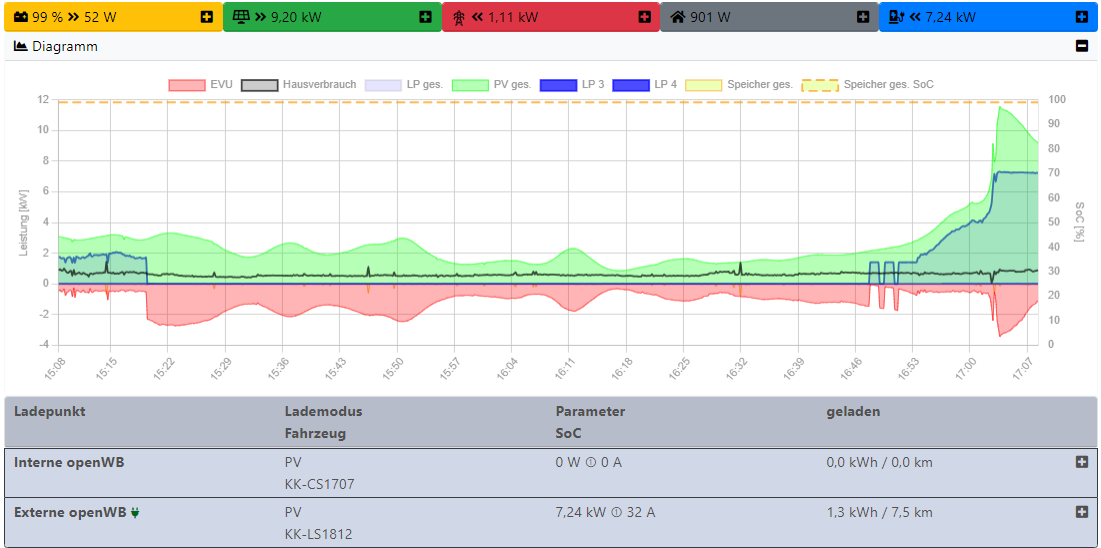1101x548 pixels.
Task: Click the green plug icon next to Externe openWB
Action: click(135, 513)
